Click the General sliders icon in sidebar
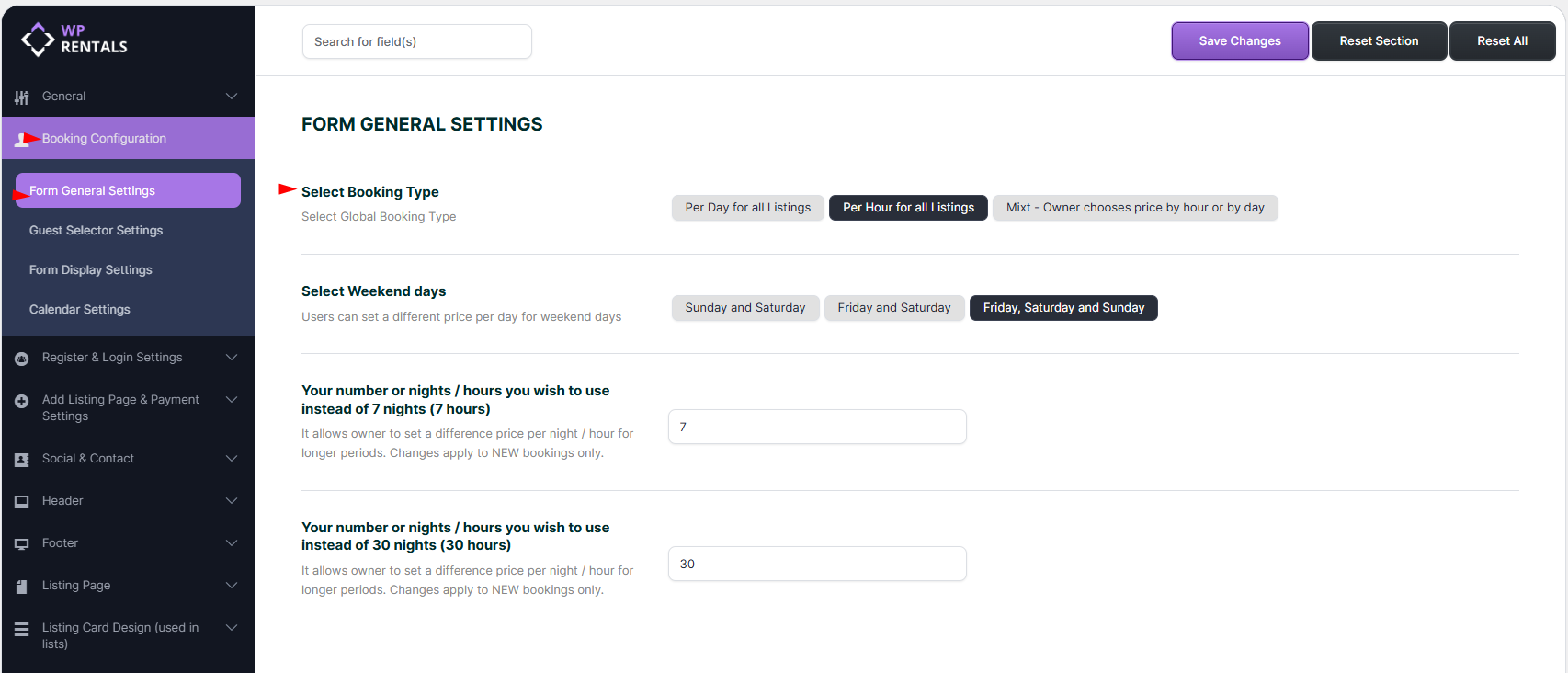 22,97
